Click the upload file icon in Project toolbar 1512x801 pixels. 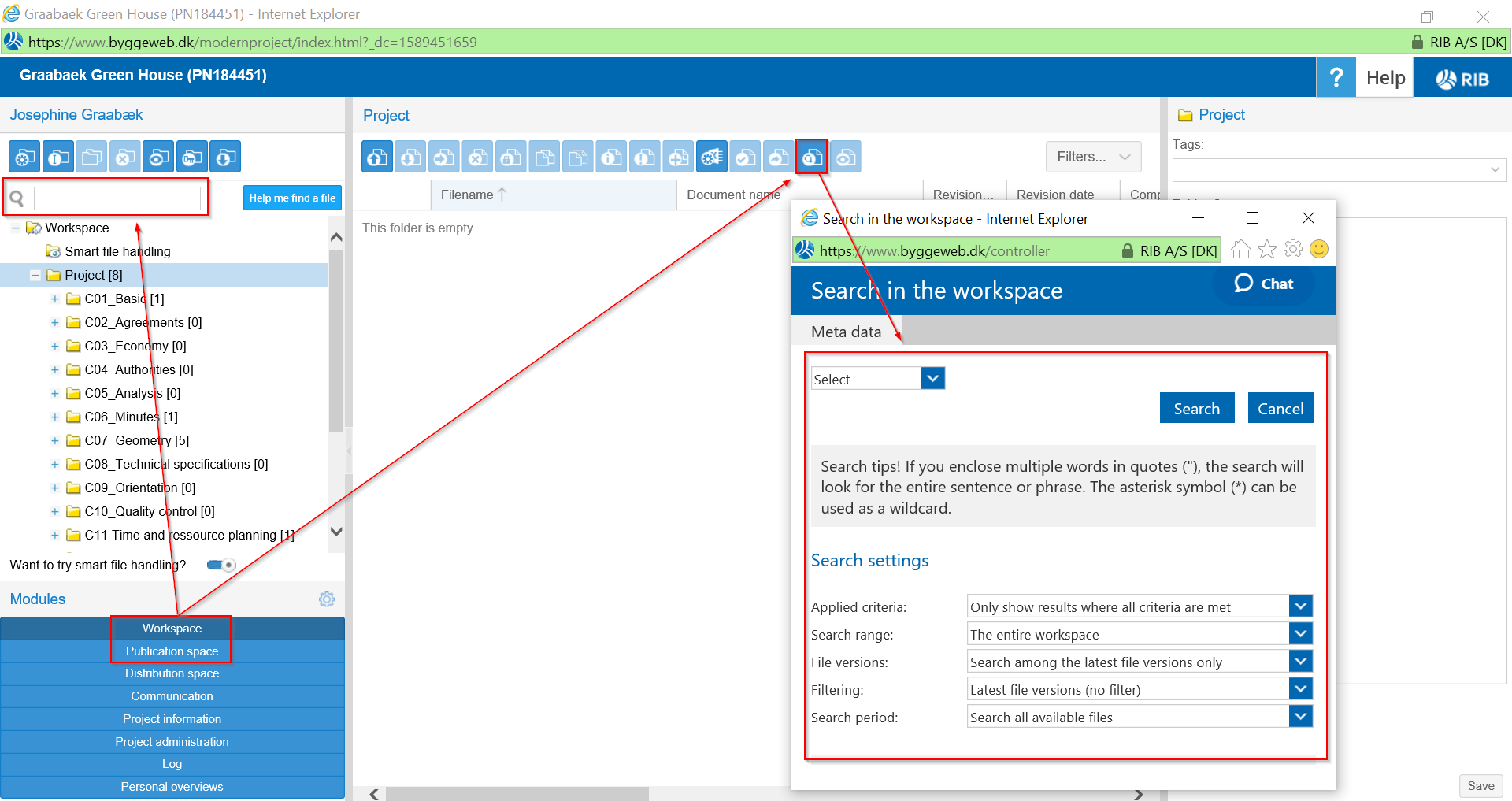coord(377,158)
